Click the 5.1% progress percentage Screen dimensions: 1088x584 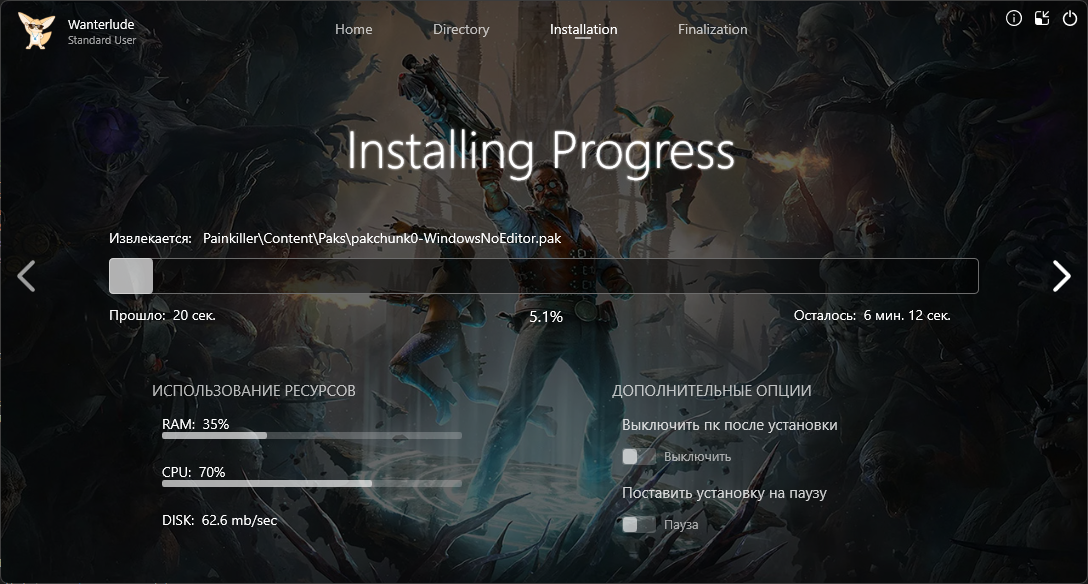click(545, 316)
